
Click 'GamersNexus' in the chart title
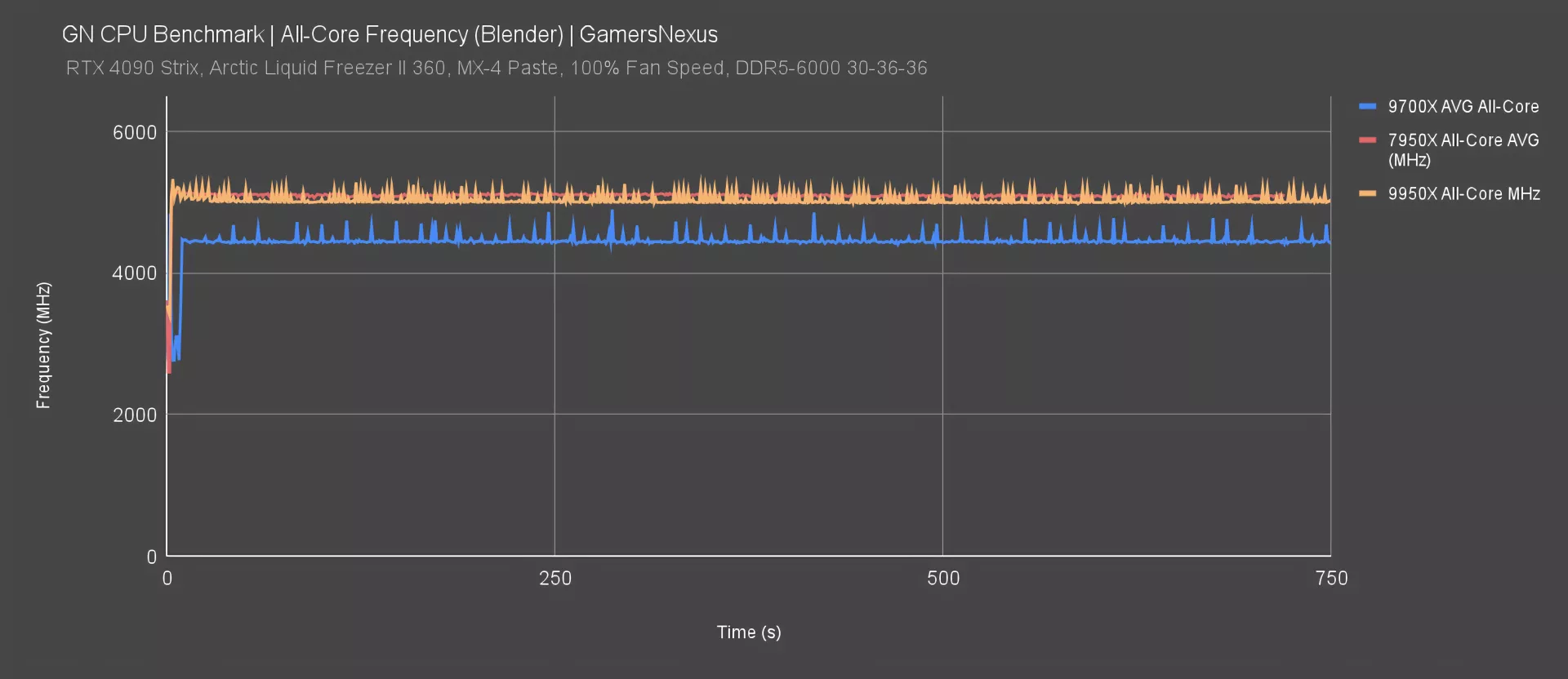pos(648,34)
